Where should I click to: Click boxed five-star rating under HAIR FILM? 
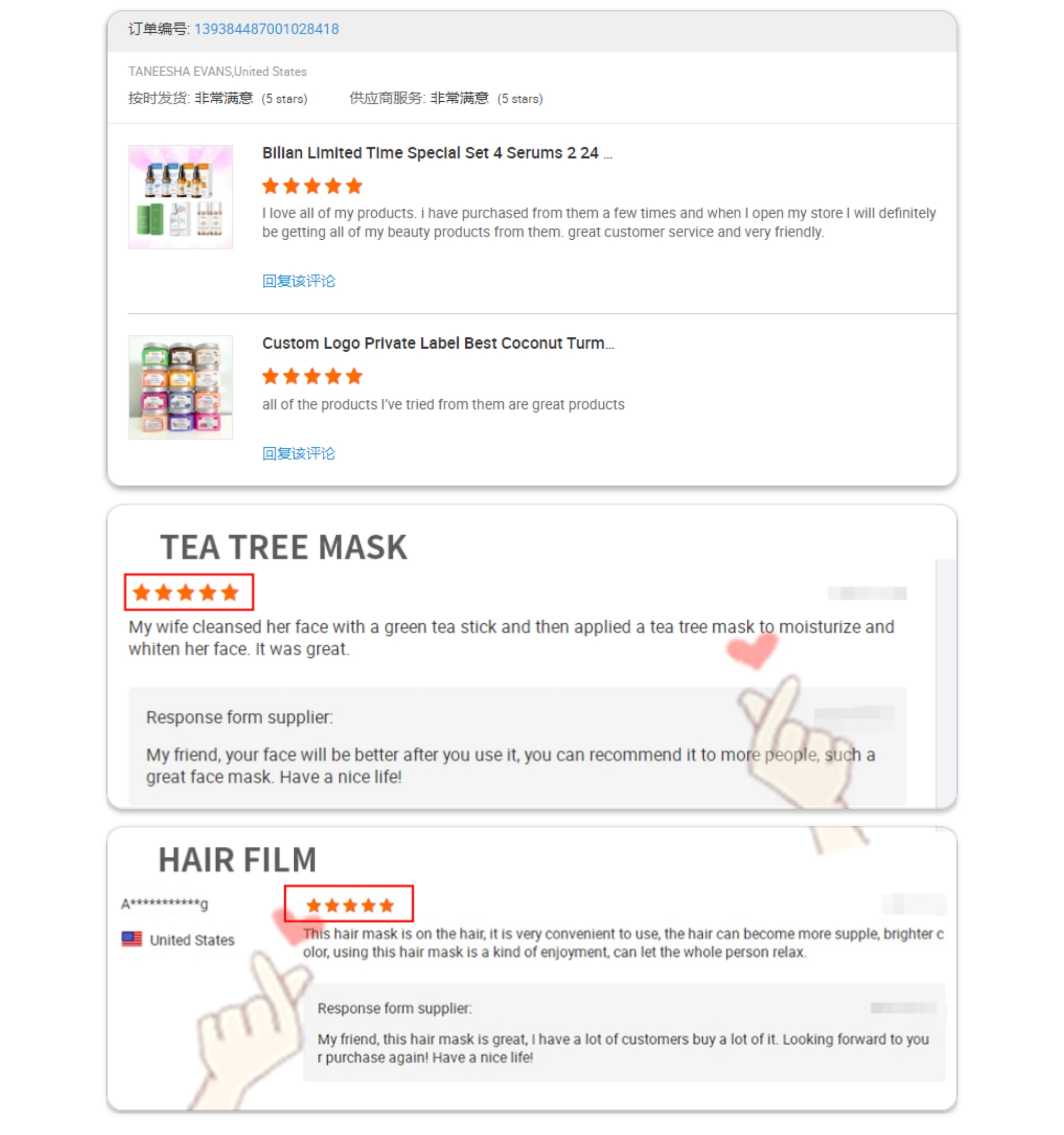pyautogui.click(x=349, y=904)
